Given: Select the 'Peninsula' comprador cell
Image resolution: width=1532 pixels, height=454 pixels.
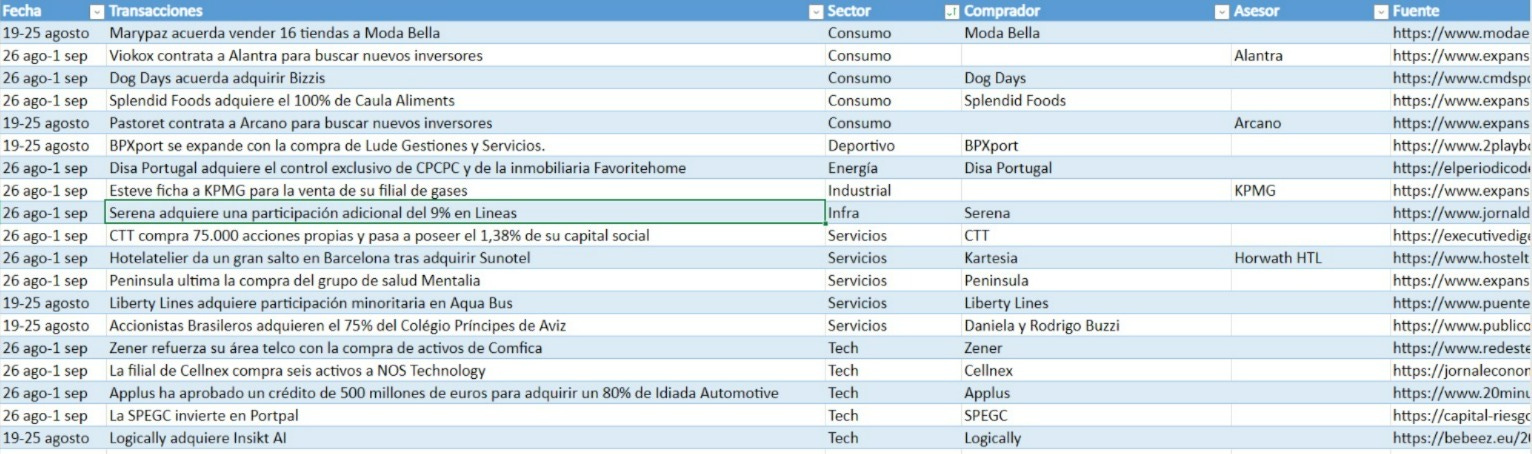Looking at the screenshot, I should pos(1096,281).
